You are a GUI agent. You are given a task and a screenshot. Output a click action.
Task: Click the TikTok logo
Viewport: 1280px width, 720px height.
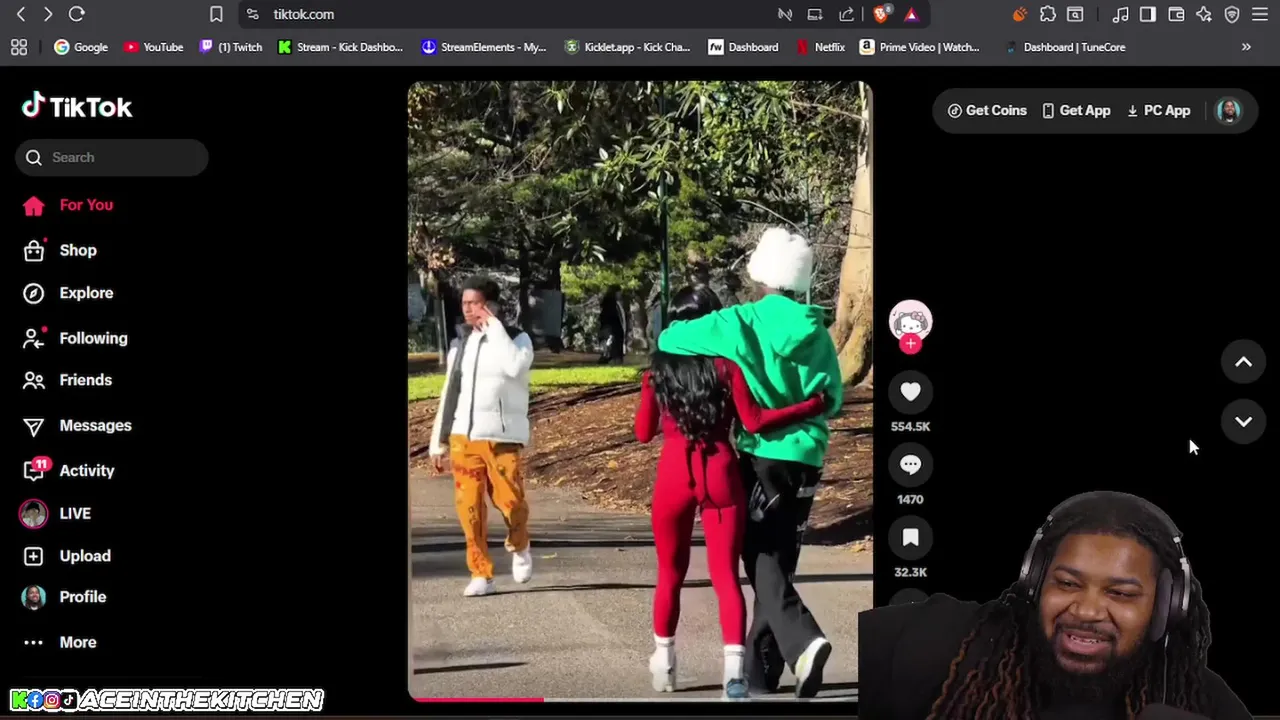coord(77,106)
